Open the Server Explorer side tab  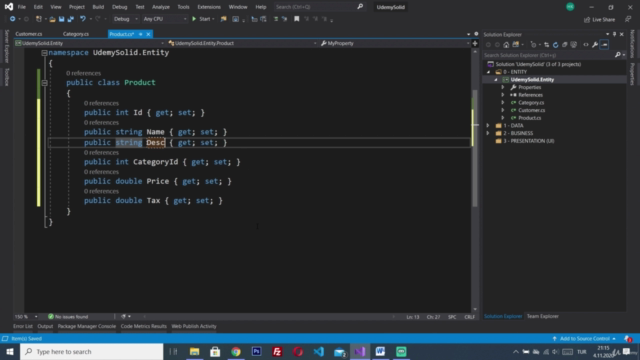pyautogui.click(x=6, y=47)
